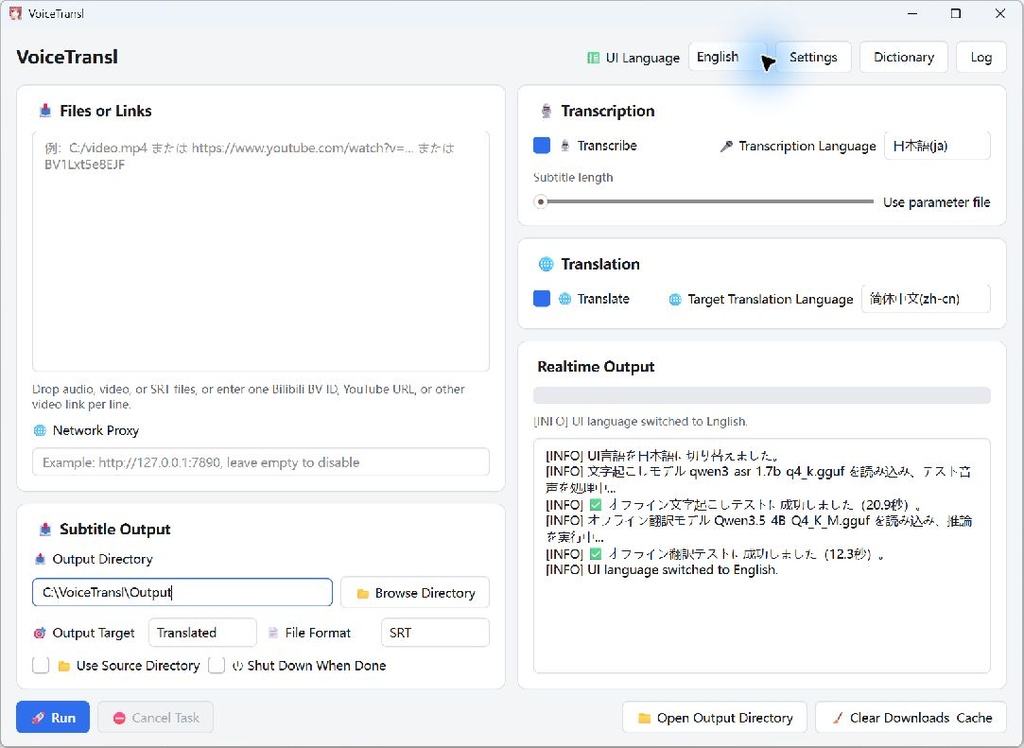Open the UI Language dropdown showing English

coord(728,57)
